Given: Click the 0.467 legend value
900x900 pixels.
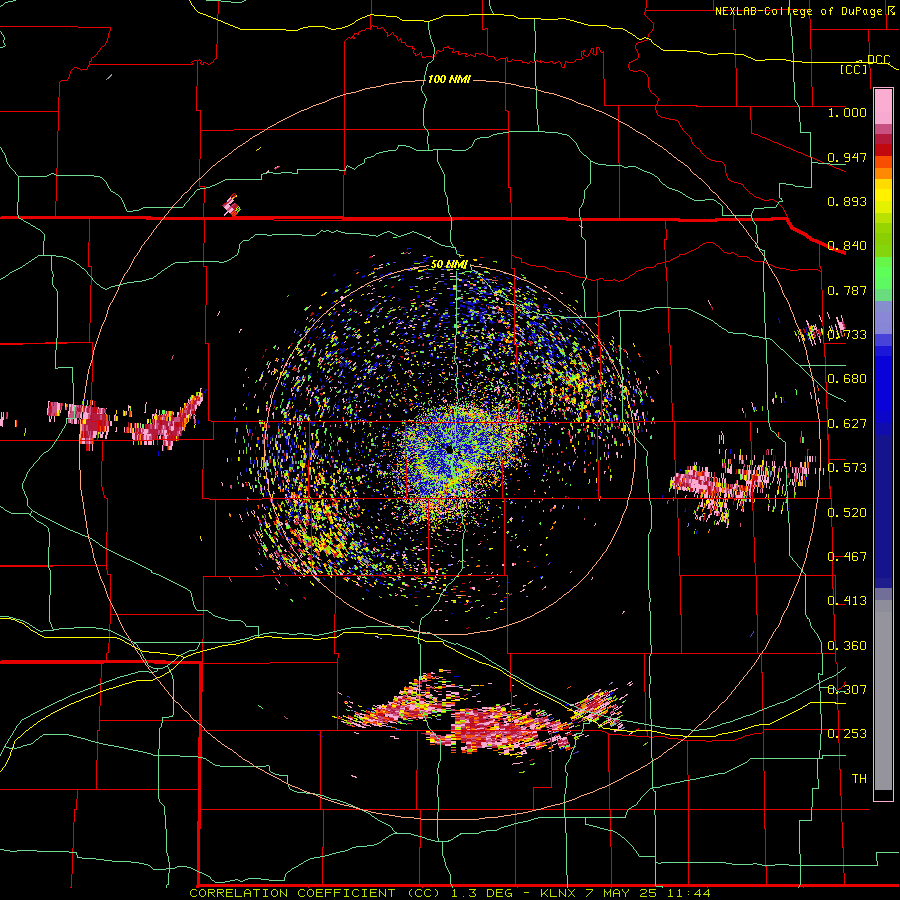Looking at the screenshot, I should [x=847, y=557].
